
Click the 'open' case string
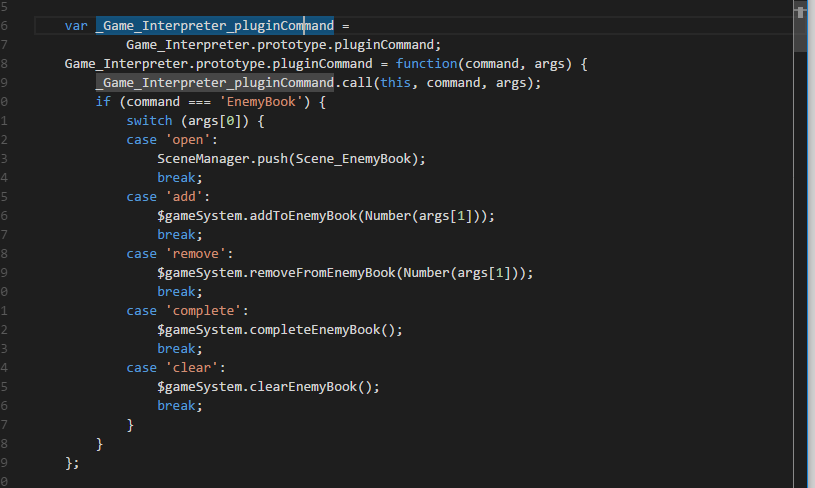(188, 140)
